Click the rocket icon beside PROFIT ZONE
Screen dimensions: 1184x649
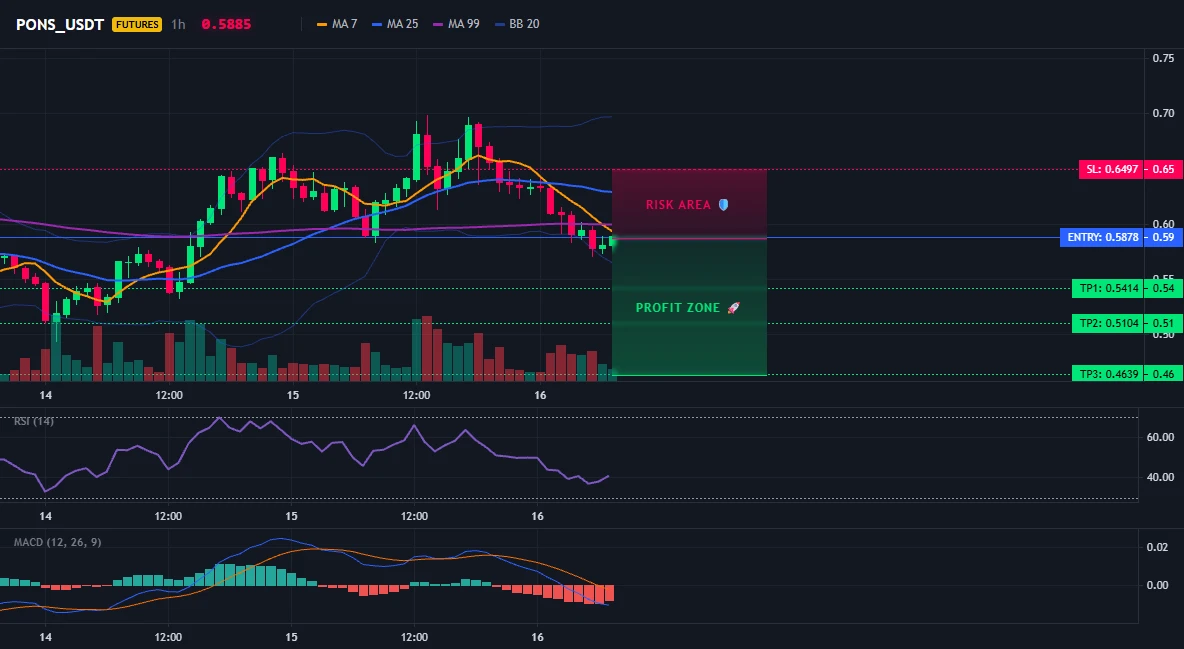(733, 308)
